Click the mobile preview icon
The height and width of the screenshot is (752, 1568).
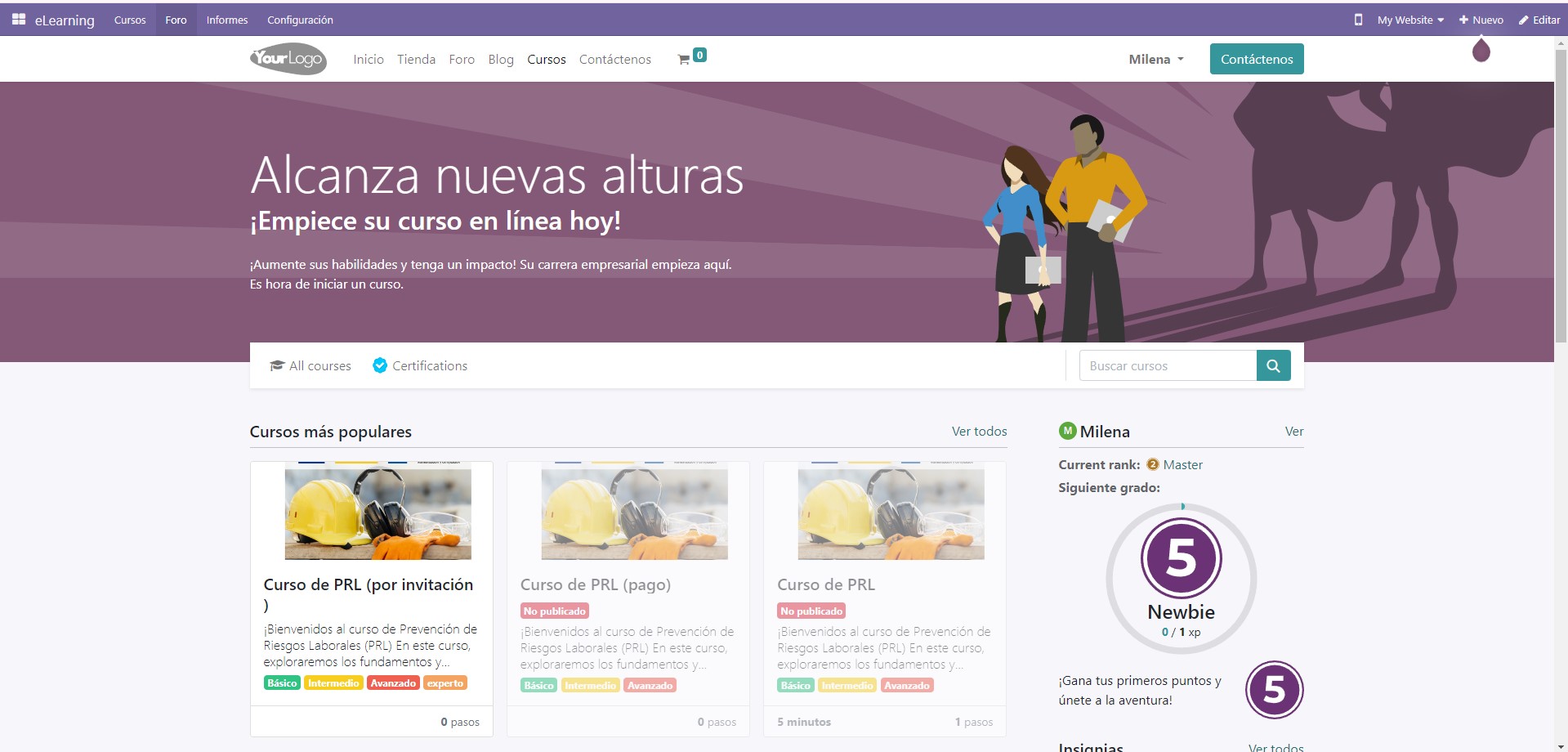pyautogui.click(x=1359, y=19)
